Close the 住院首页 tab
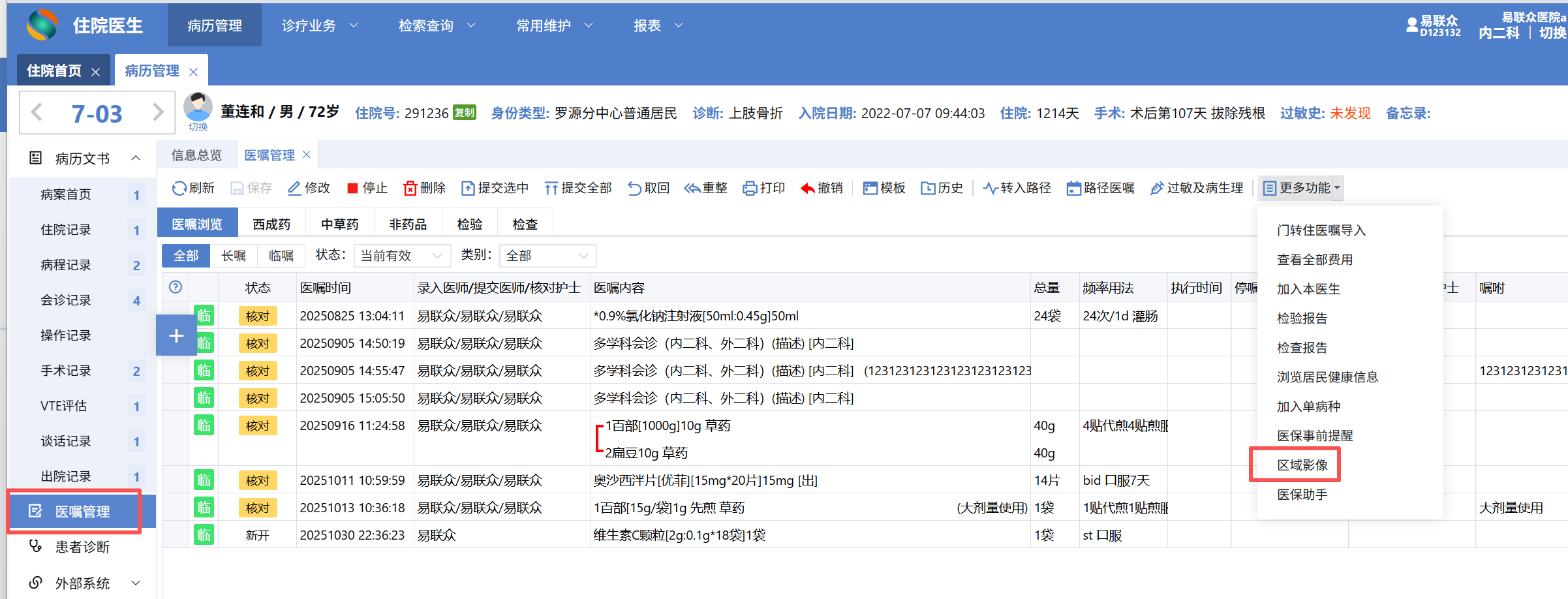The image size is (1568, 599). [x=96, y=72]
